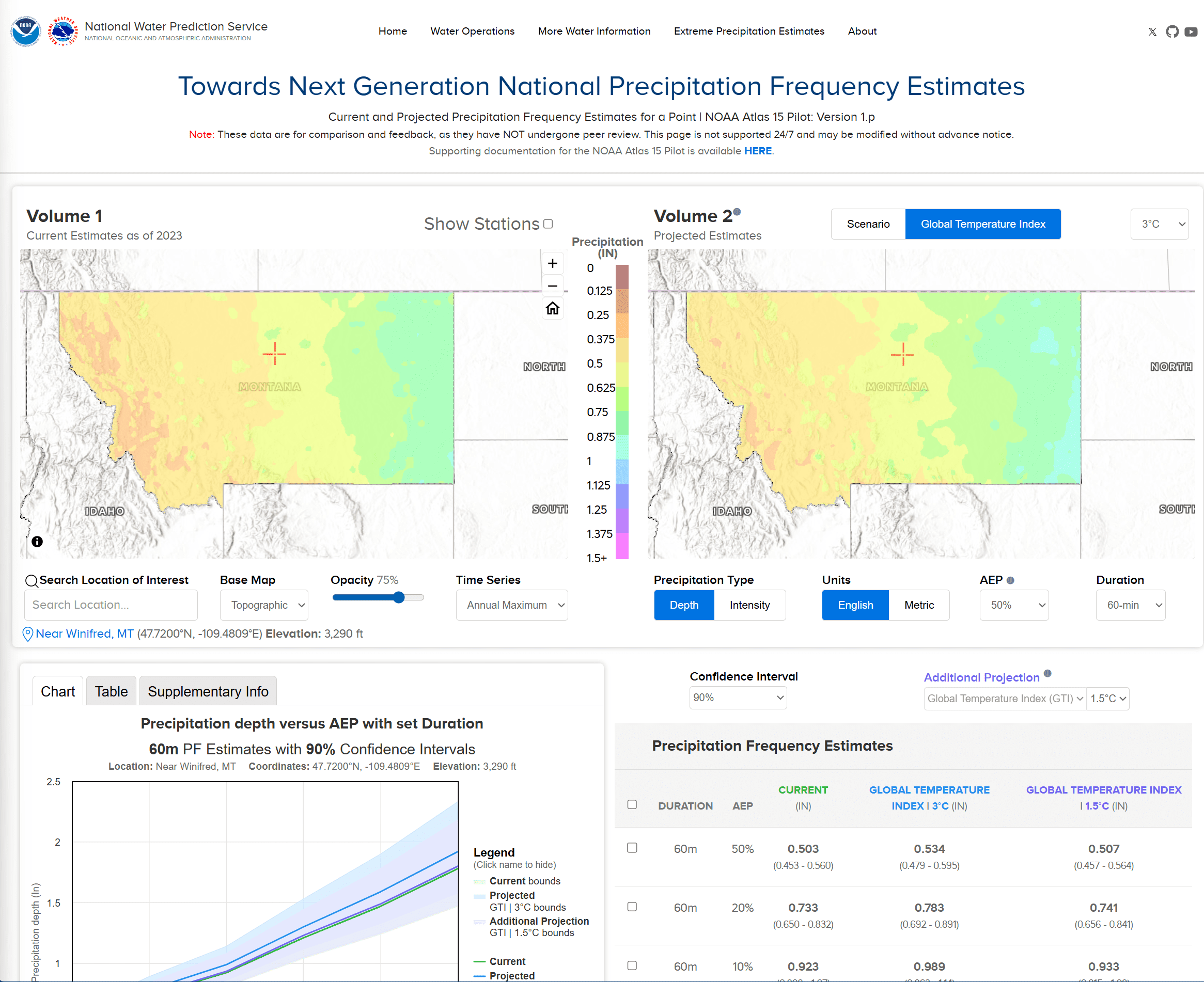This screenshot has height=982, width=1204.
Task: Check the 60m 20% row checkbox
Action: click(x=632, y=906)
